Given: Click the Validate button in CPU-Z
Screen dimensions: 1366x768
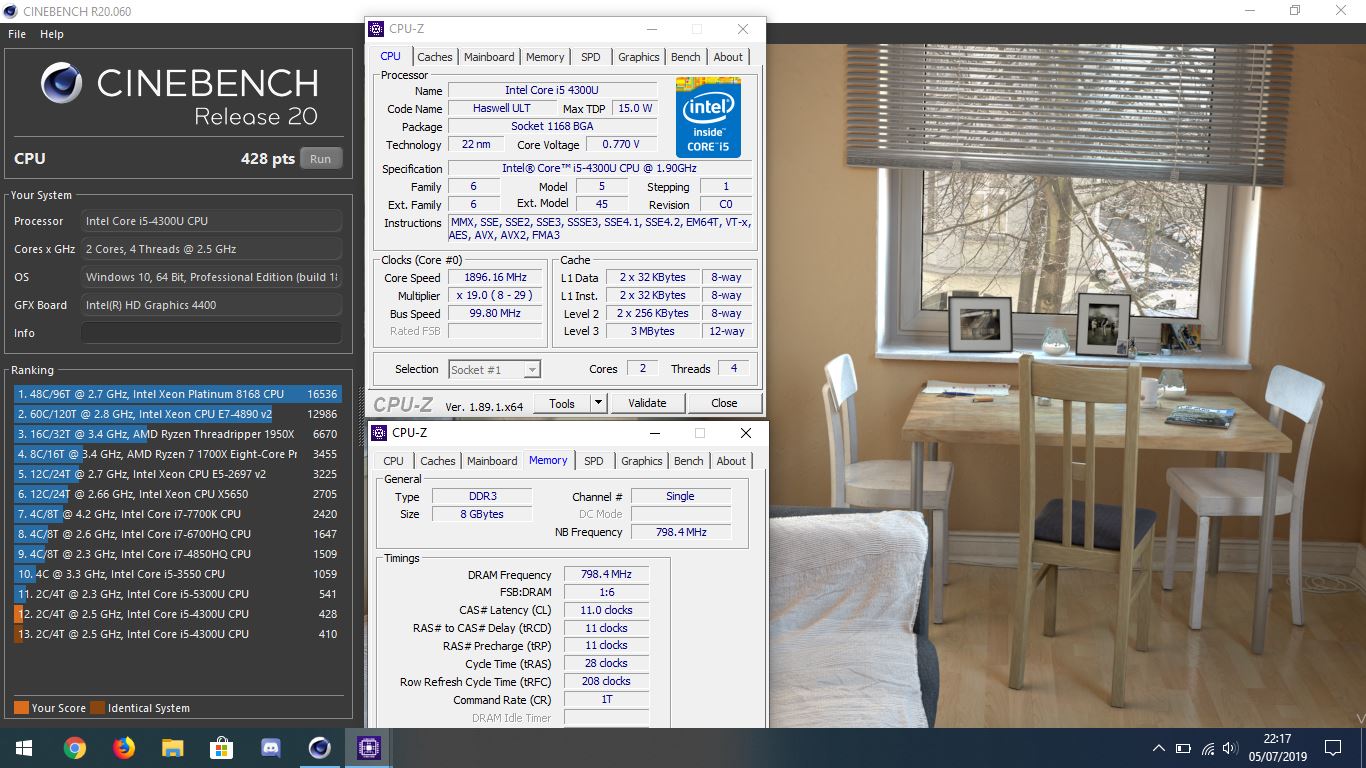Looking at the screenshot, I should coord(647,403).
